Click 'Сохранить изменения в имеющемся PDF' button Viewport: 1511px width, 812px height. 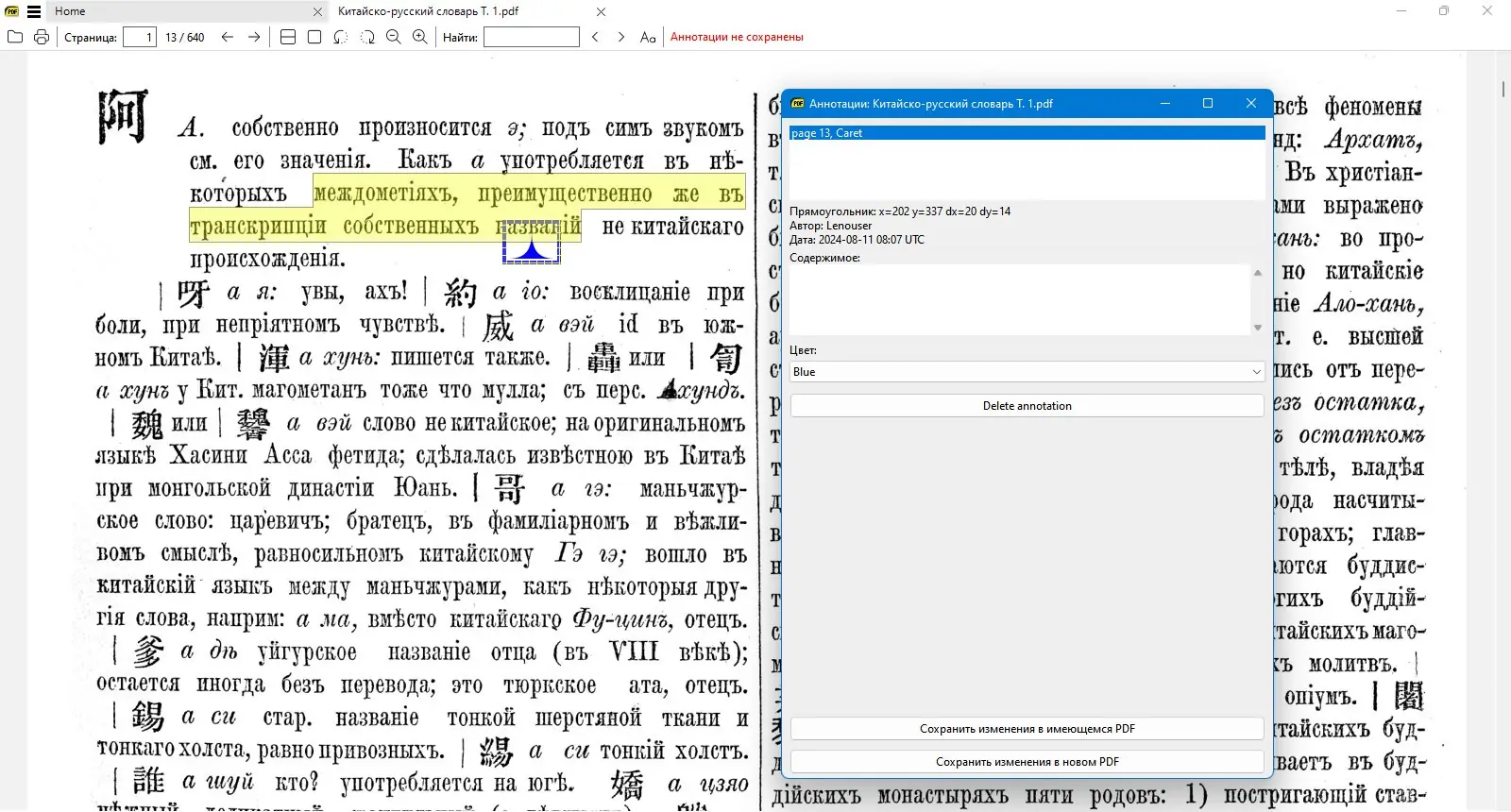(1027, 729)
